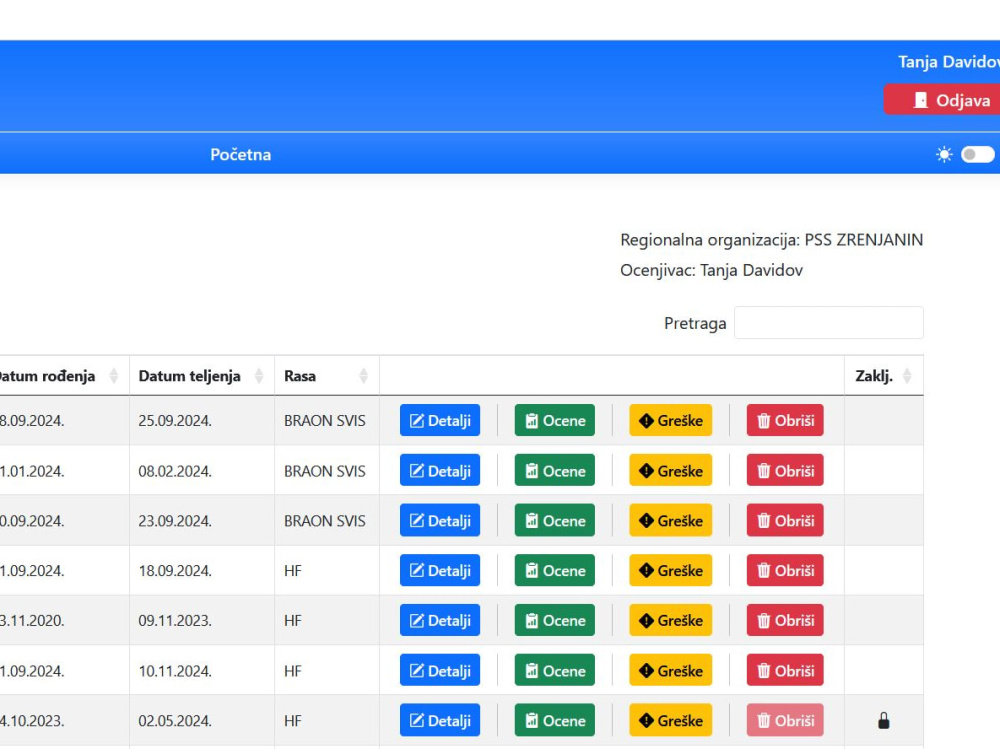Sort by Datum rođenja column arrows
The width and height of the screenshot is (1000, 749).
(x=114, y=376)
